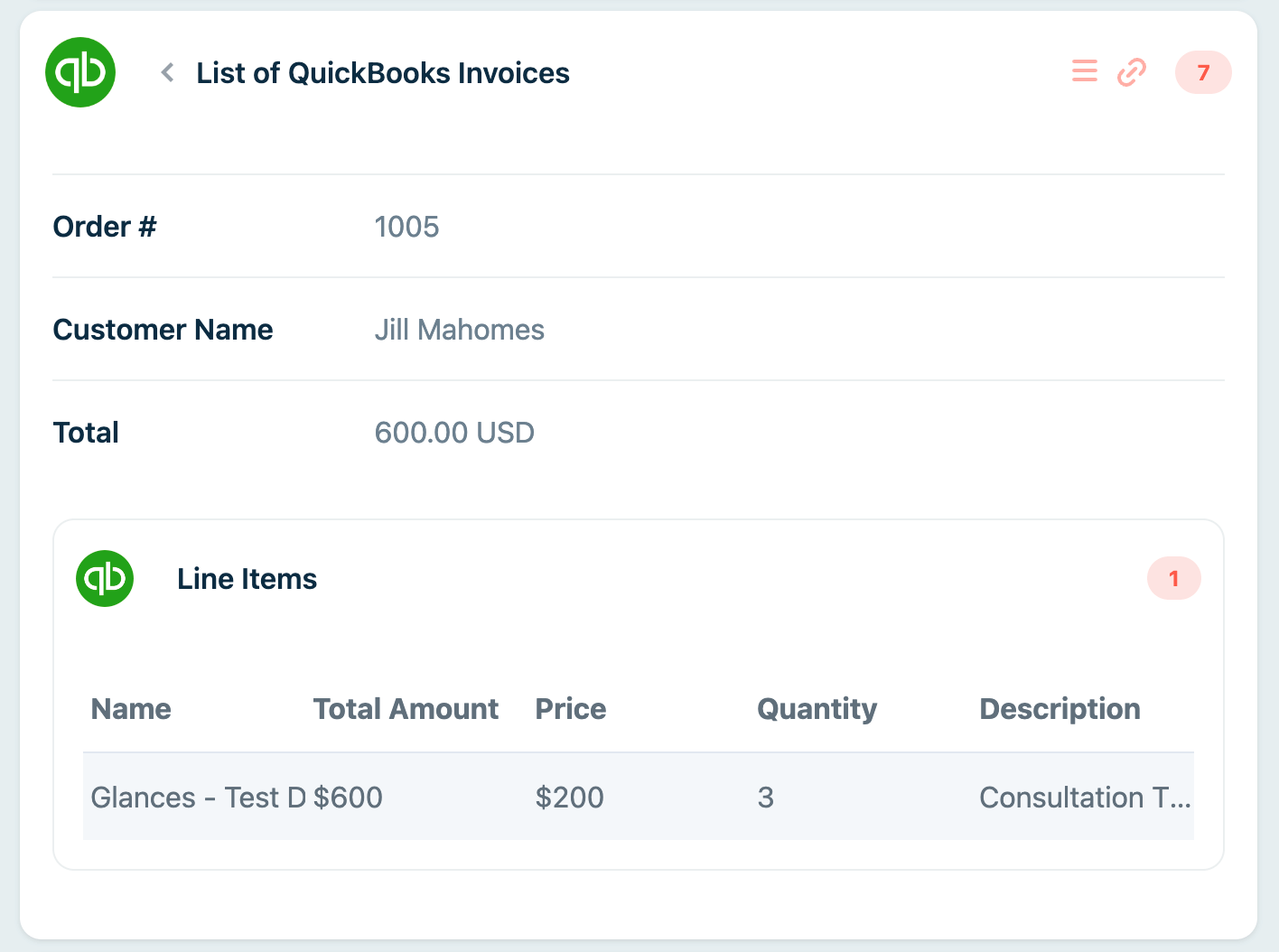Click the badge showing 1 on Line Items
The height and width of the screenshot is (952, 1279).
(1174, 578)
